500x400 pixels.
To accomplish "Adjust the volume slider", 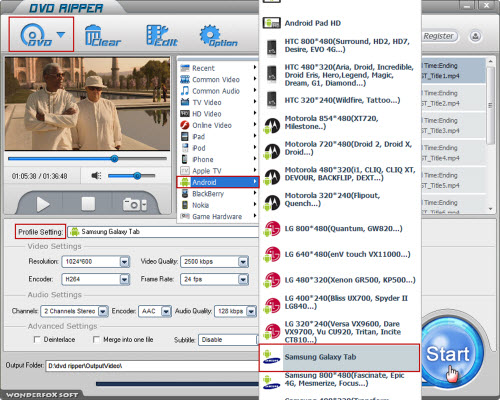I will point(132,176).
